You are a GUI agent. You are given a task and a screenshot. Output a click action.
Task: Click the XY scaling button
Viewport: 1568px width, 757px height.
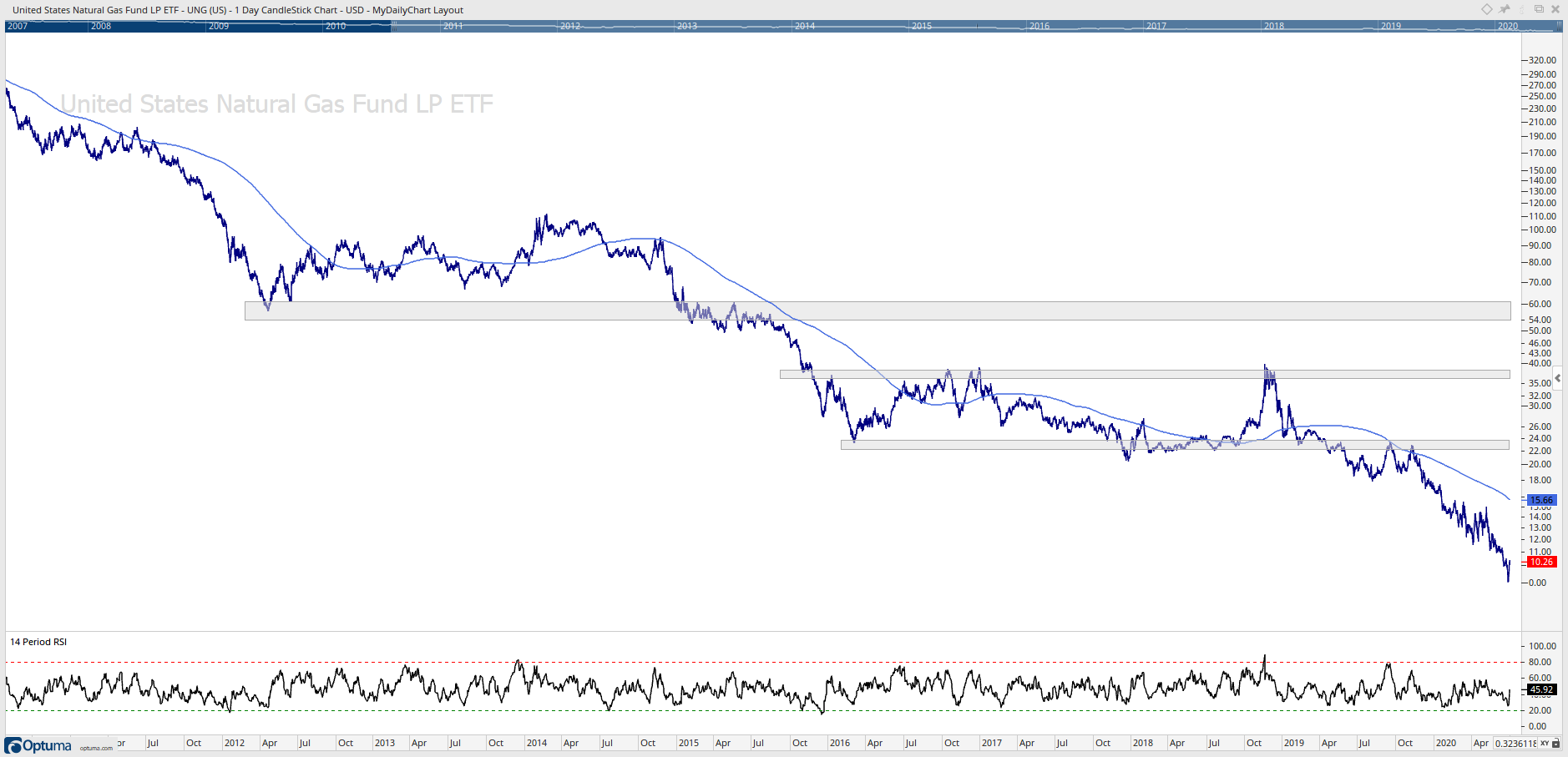pos(1545,744)
